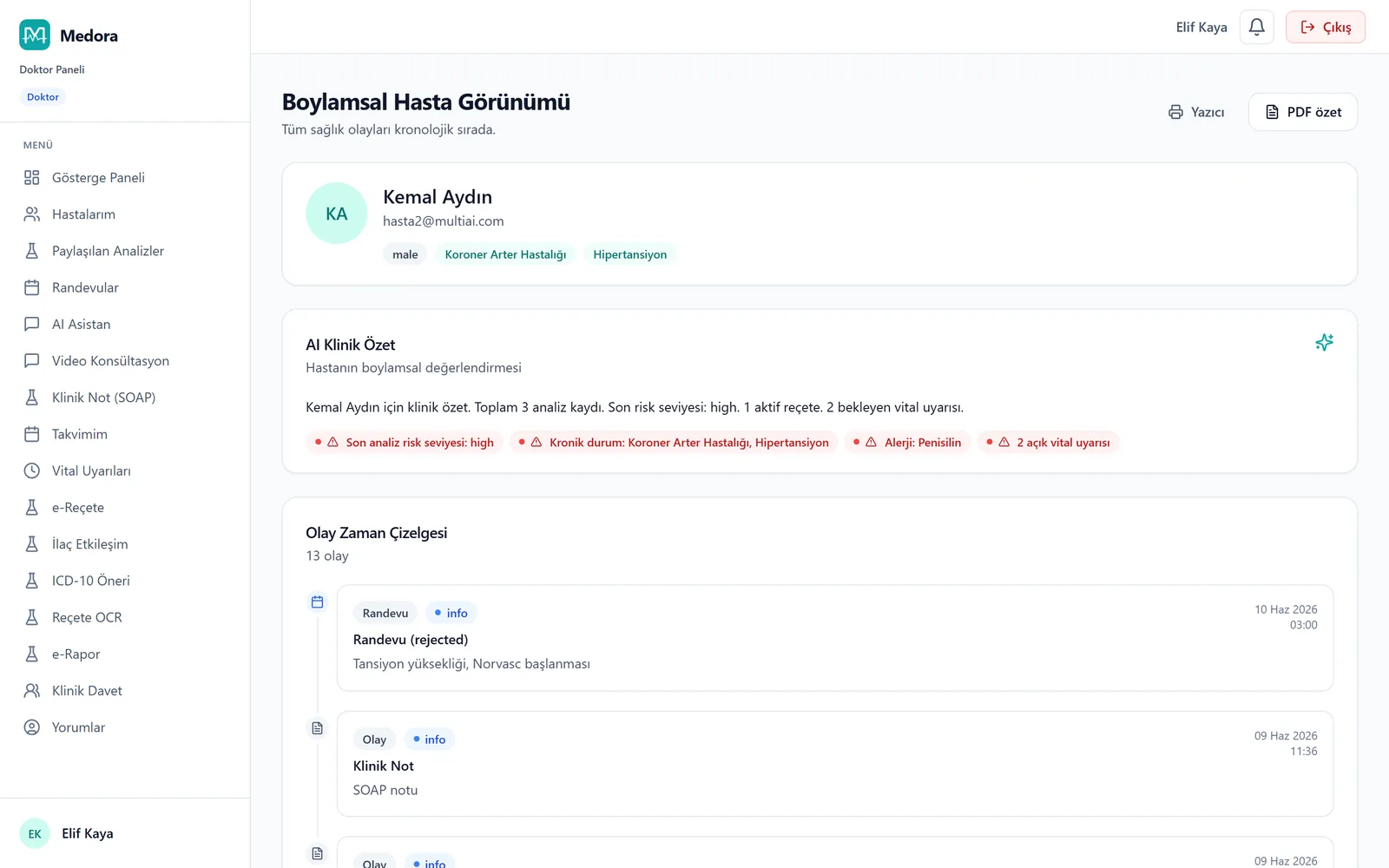
Task: Click the Klinik Not (SOAP) flask icon
Action: pos(32,398)
